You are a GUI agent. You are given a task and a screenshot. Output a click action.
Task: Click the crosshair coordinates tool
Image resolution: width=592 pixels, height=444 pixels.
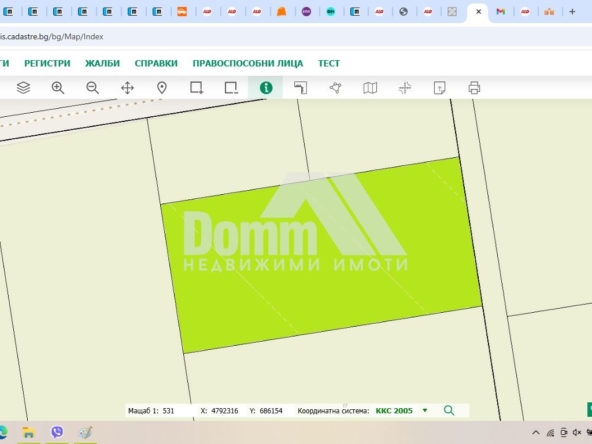[x=405, y=88]
